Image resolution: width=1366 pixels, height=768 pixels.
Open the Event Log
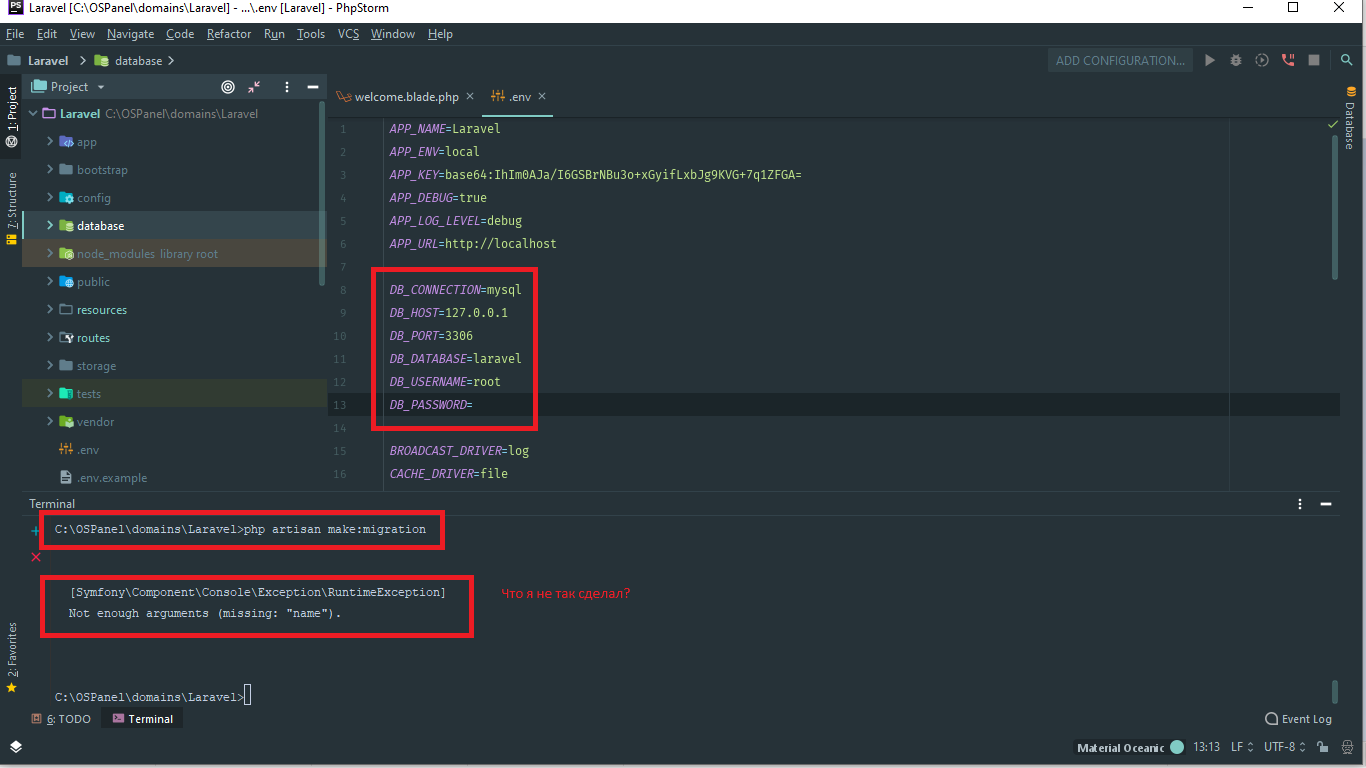tap(1299, 719)
